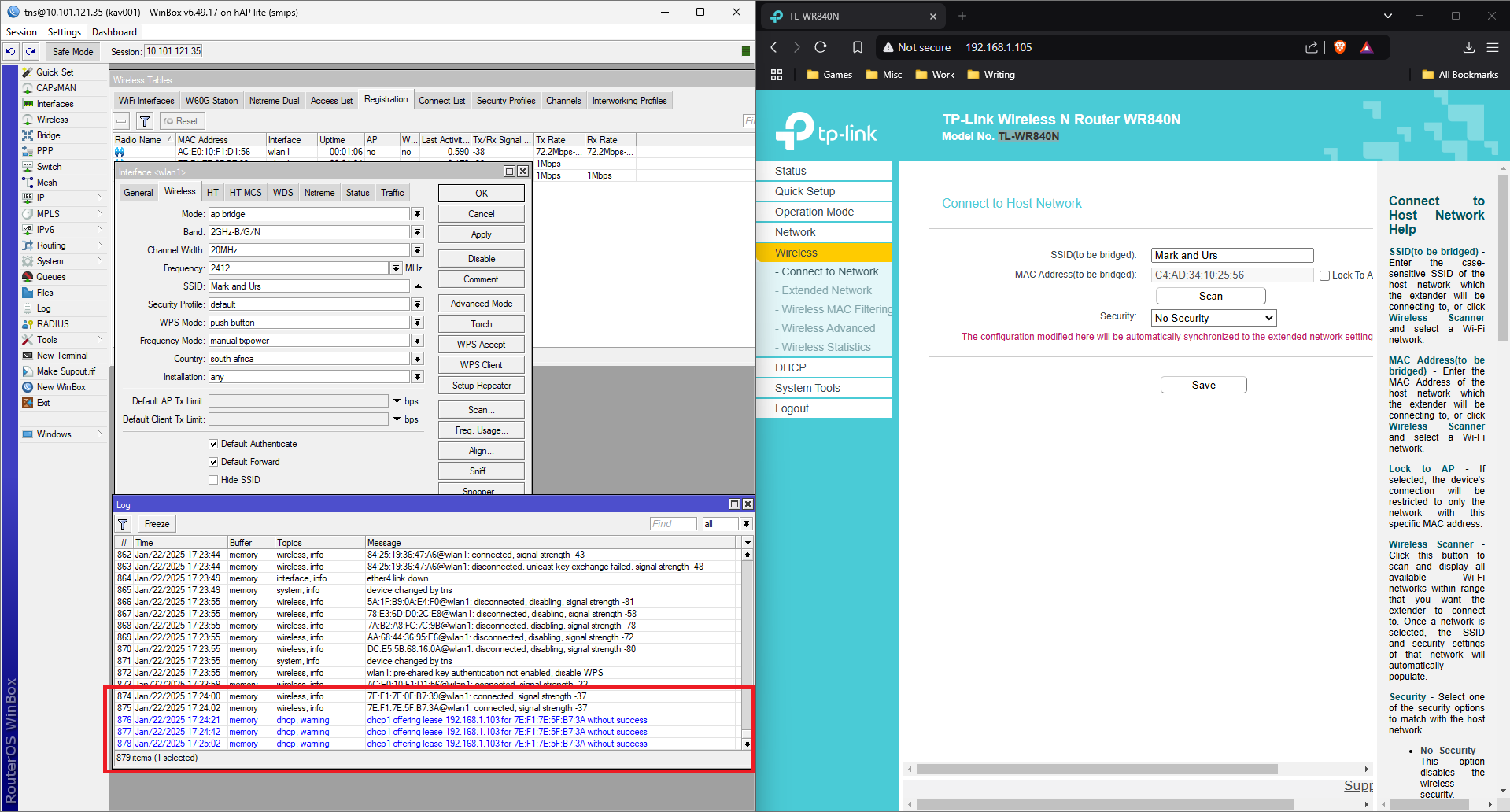
Task: Reload the TL-WR840N browser page
Action: pyautogui.click(x=821, y=47)
